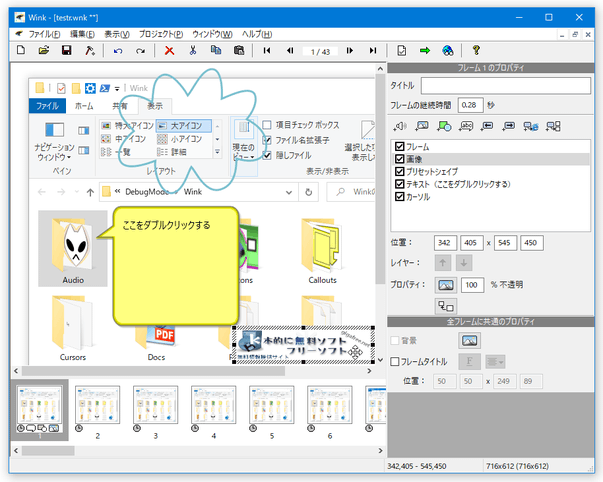Click the frame duration field showing 0.28
603x482 pixels.
coord(470,105)
